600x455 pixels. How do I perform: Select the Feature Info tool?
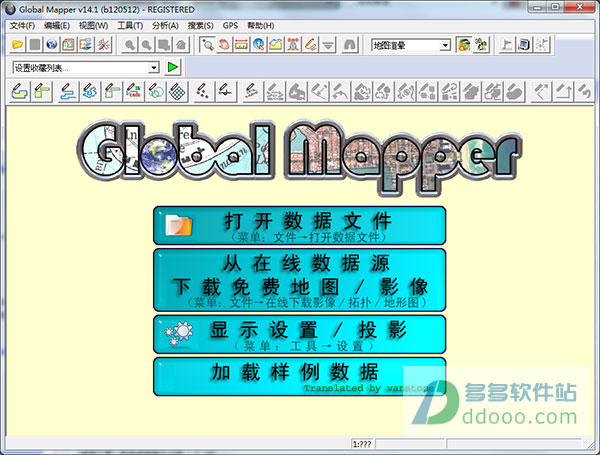(259, 45)
